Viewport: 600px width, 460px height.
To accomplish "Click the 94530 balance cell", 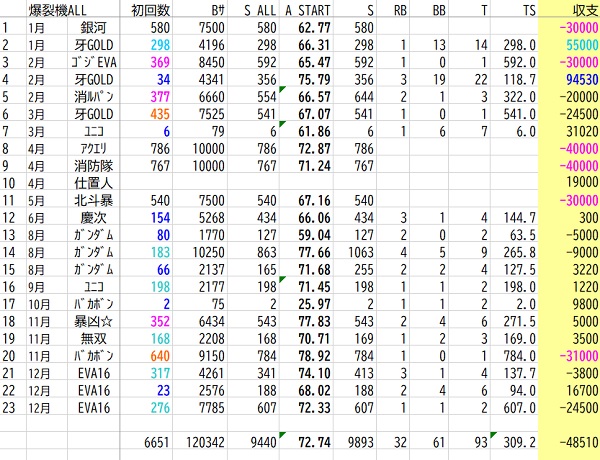I will pos(582,79).
